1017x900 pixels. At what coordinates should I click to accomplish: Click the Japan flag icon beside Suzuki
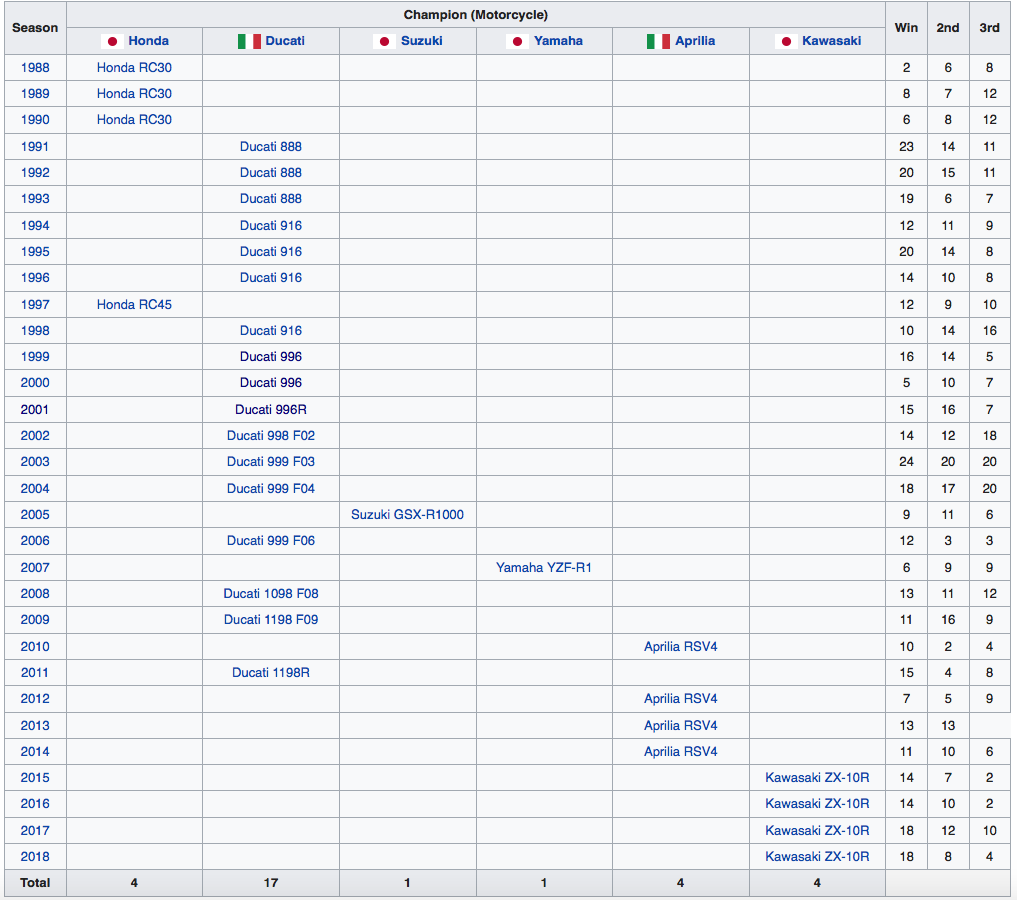[384, 41]
